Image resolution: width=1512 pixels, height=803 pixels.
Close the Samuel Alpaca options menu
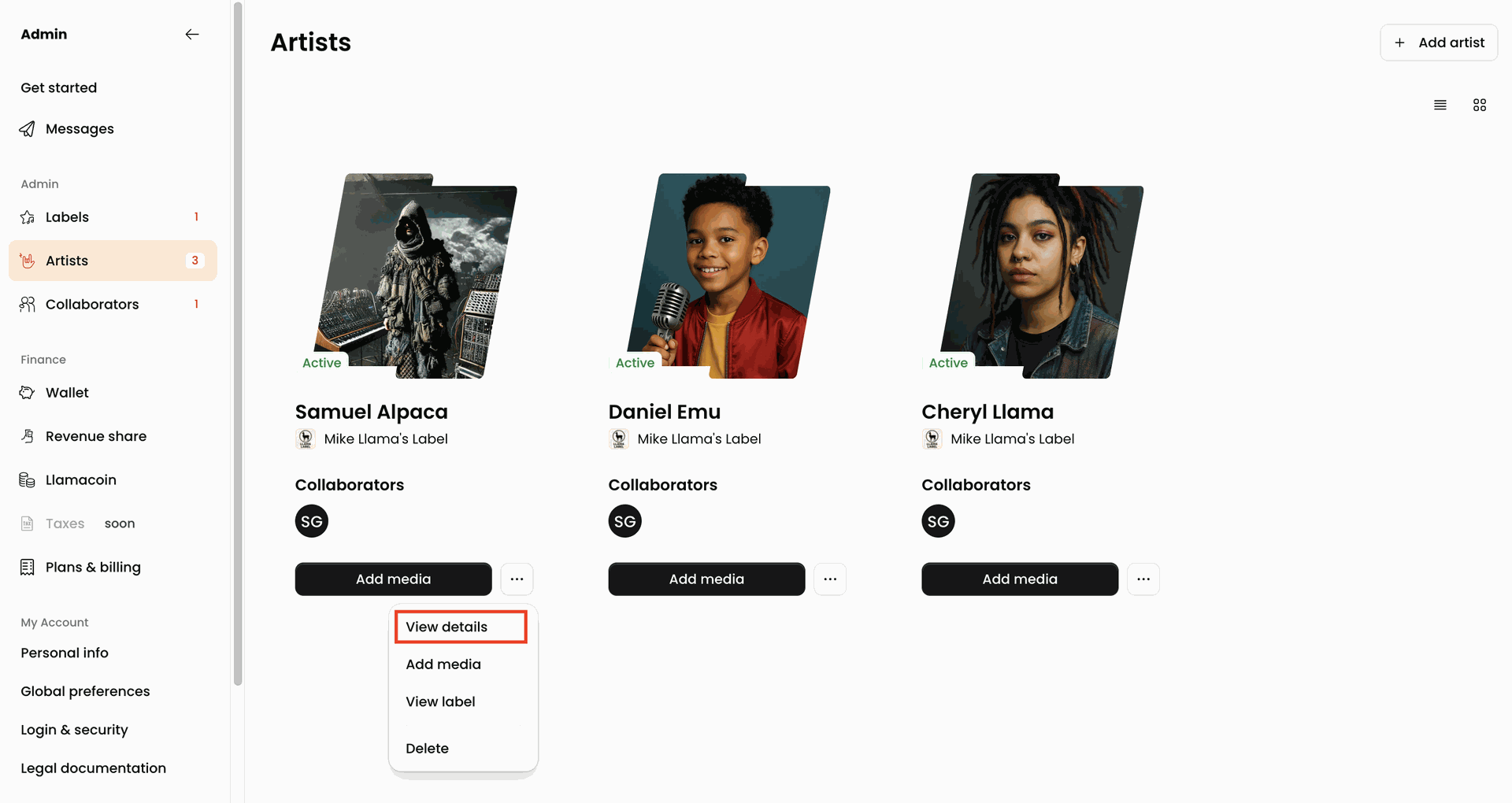click(517, 579)
